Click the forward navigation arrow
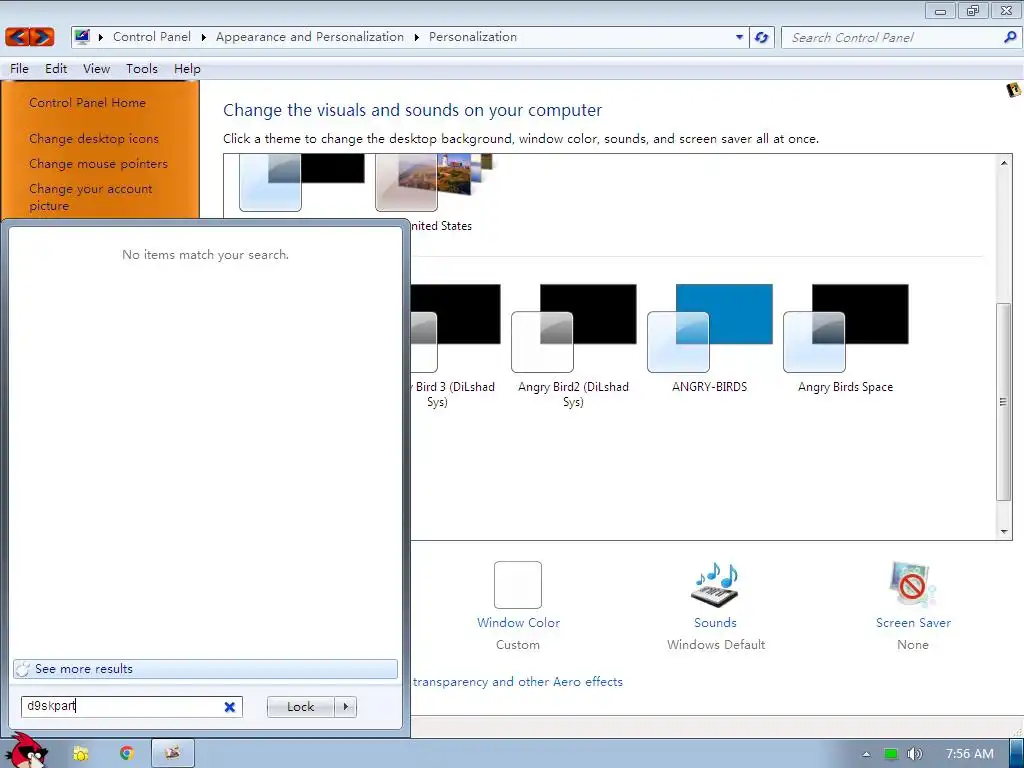1024x768 pixels. 42,37
